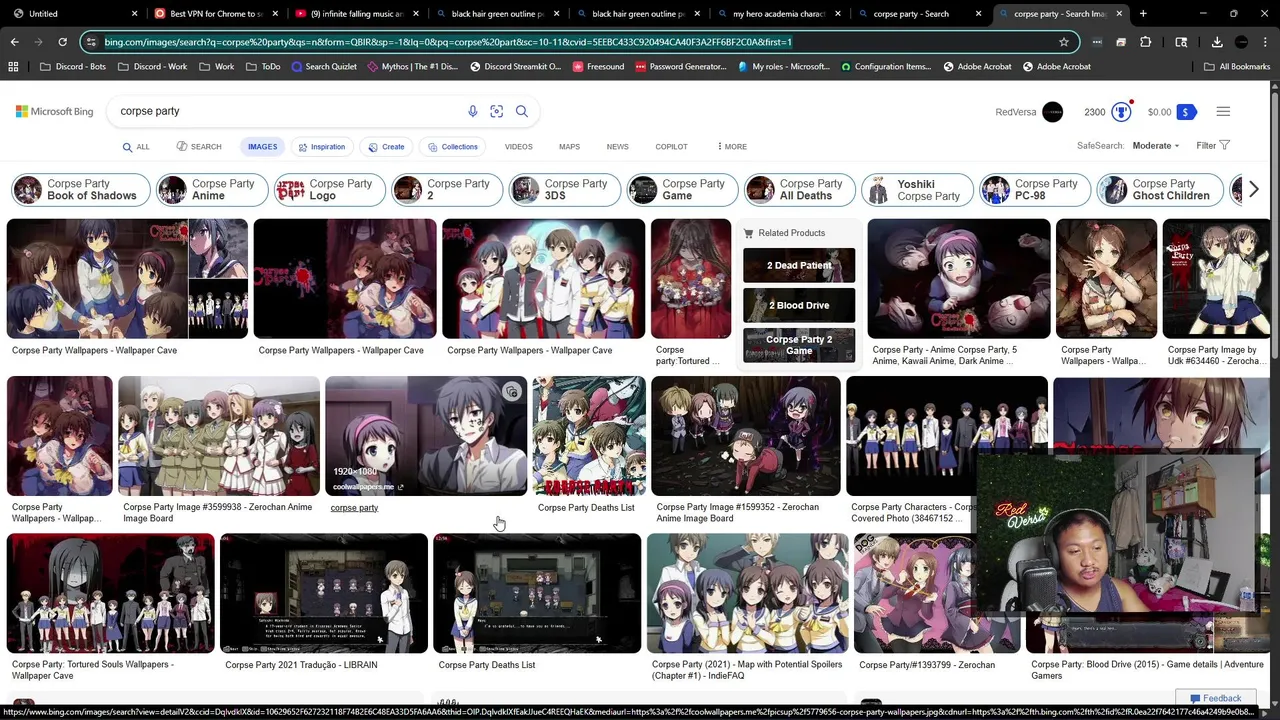Open the Freesound bookmark
The height and width of the screenshot is (720, 1280).
coord(598,67)
